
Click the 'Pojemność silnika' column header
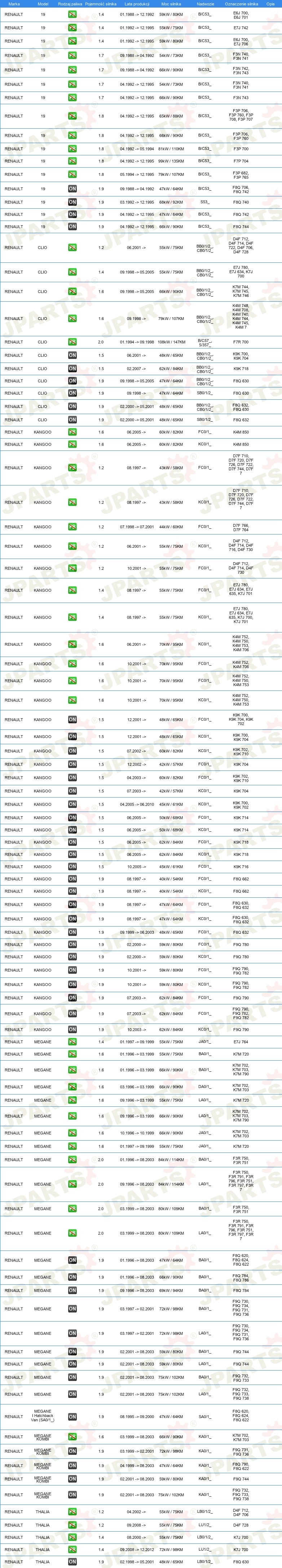[x=101, y=4]
